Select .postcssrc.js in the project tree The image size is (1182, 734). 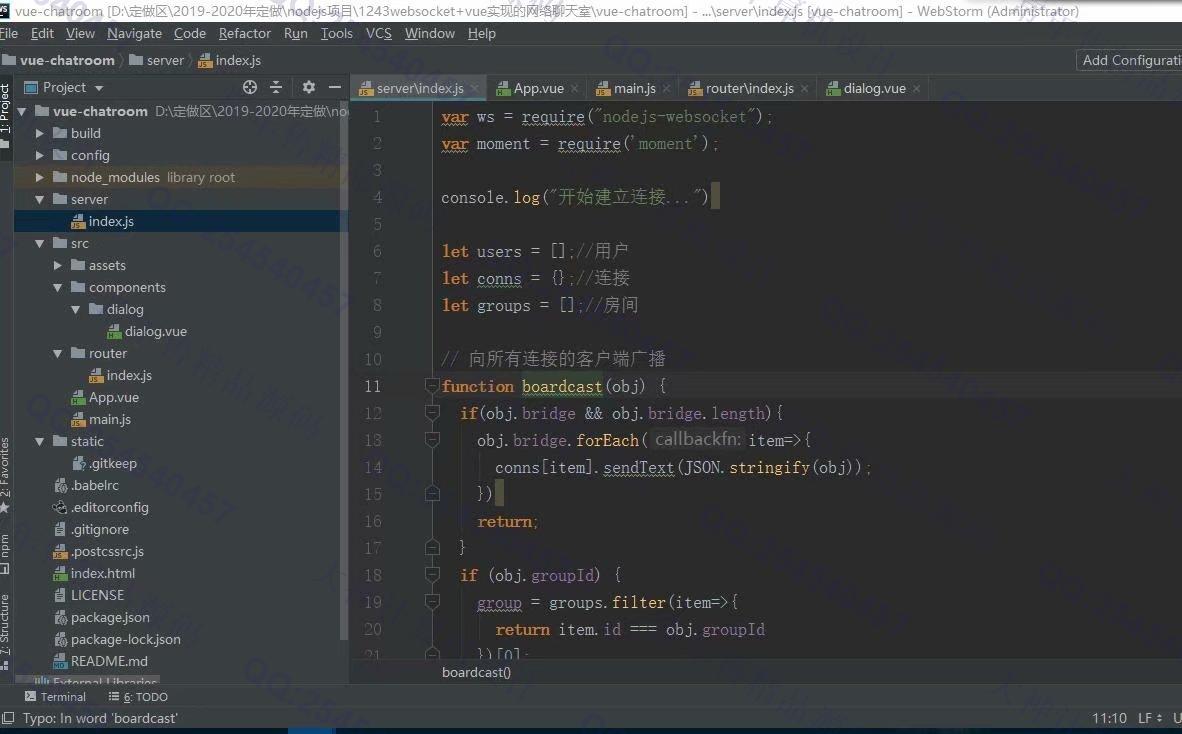(107, 552)
